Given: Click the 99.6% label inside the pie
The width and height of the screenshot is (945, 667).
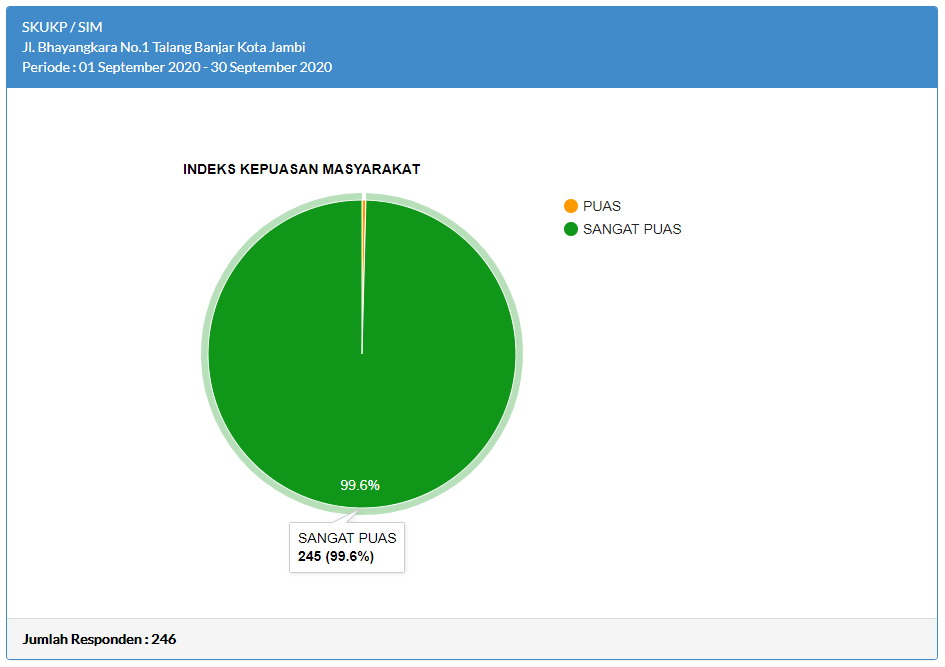Looking at the screenshot, I should click(360, 485).
